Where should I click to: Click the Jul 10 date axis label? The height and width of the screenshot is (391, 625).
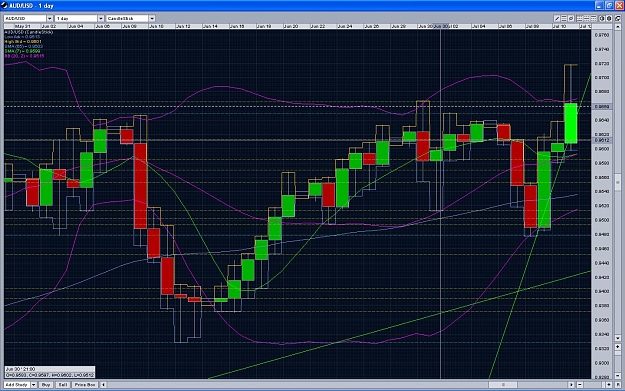click(559, 26)
